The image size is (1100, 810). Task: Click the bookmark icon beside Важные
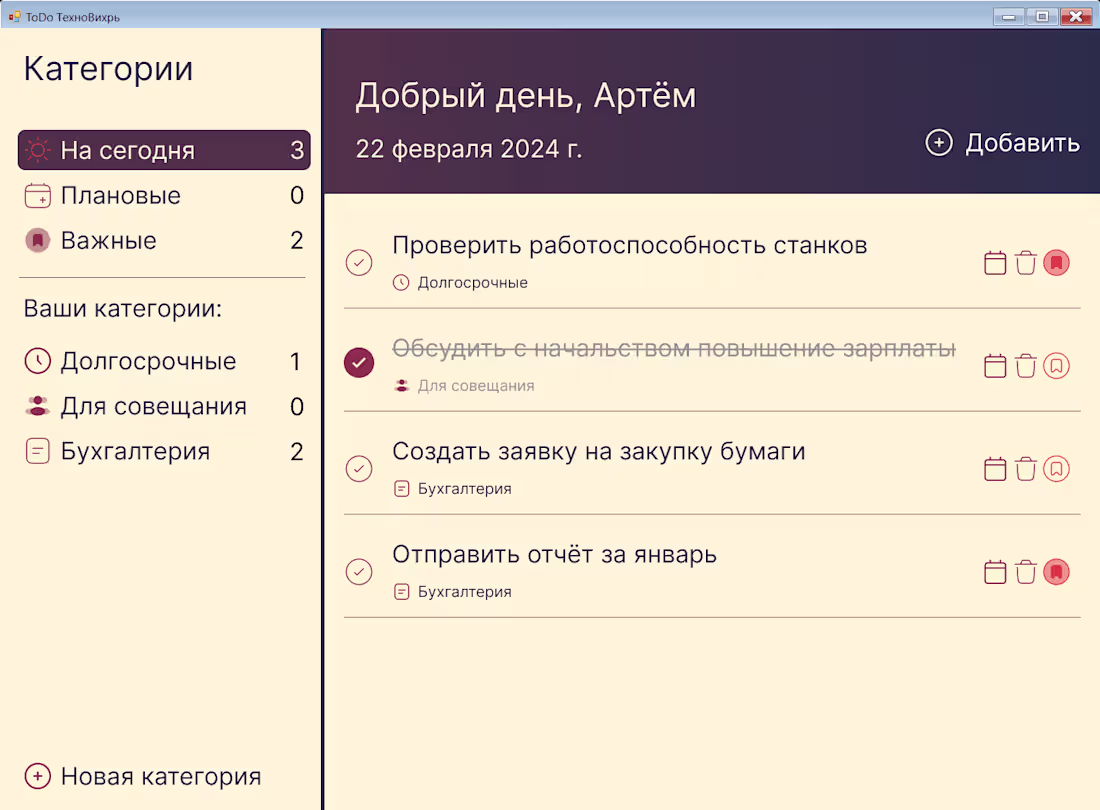coord(37,240)
